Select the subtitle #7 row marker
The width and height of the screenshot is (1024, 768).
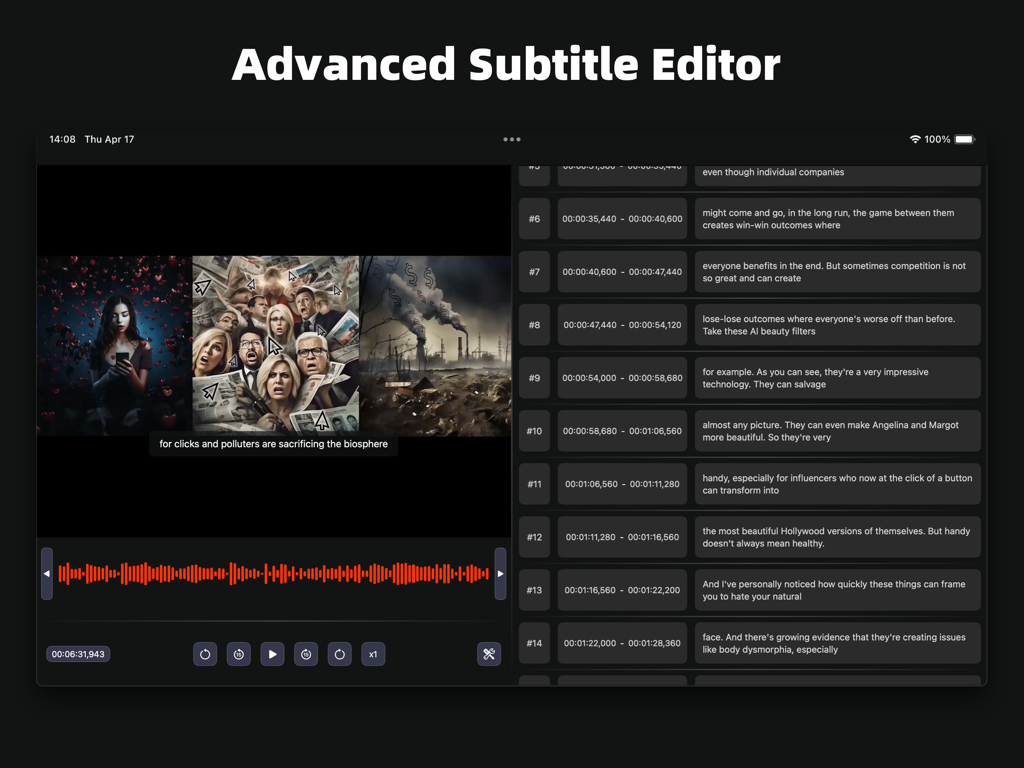pyautogui.click(x=534, y=271)
